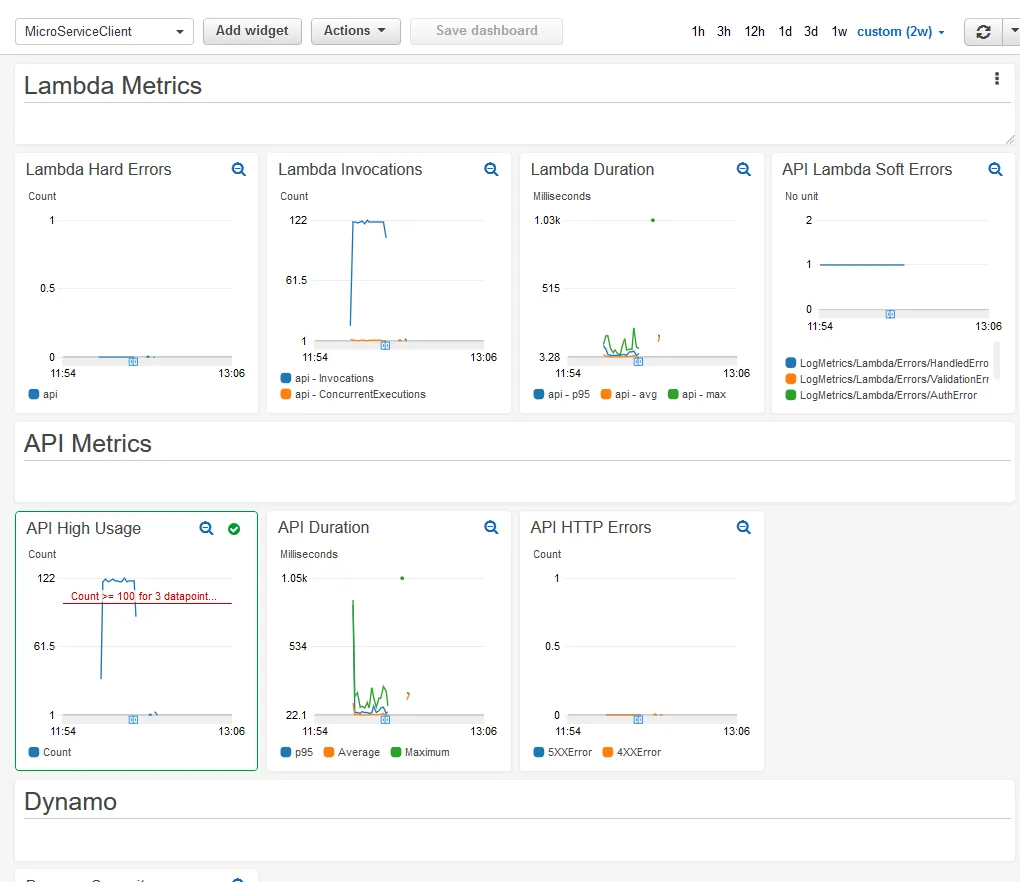
Task: Open Lambda Metrics widget three-dot menu
Action: click(x=996, y=79)
